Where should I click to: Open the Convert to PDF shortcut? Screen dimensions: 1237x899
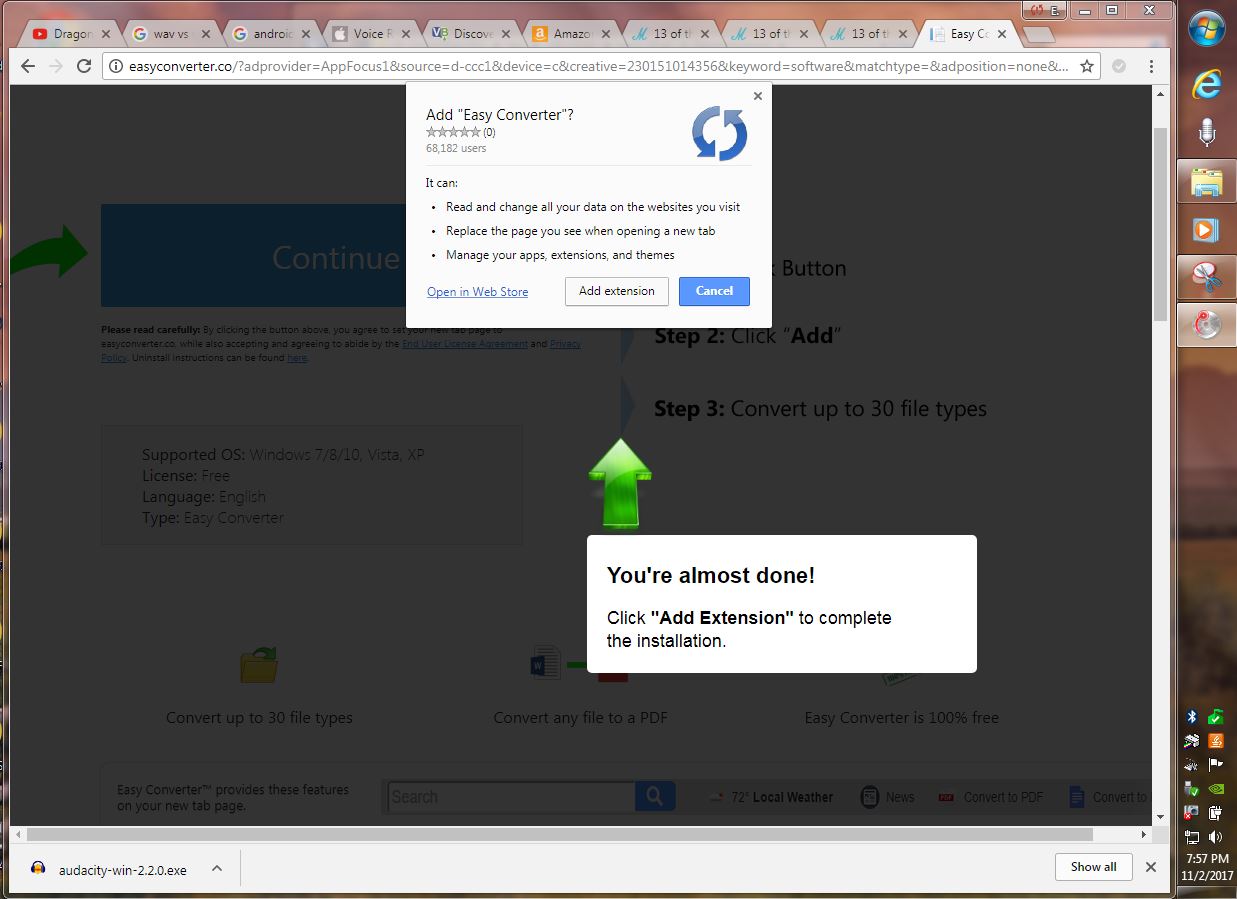(991, 797)
